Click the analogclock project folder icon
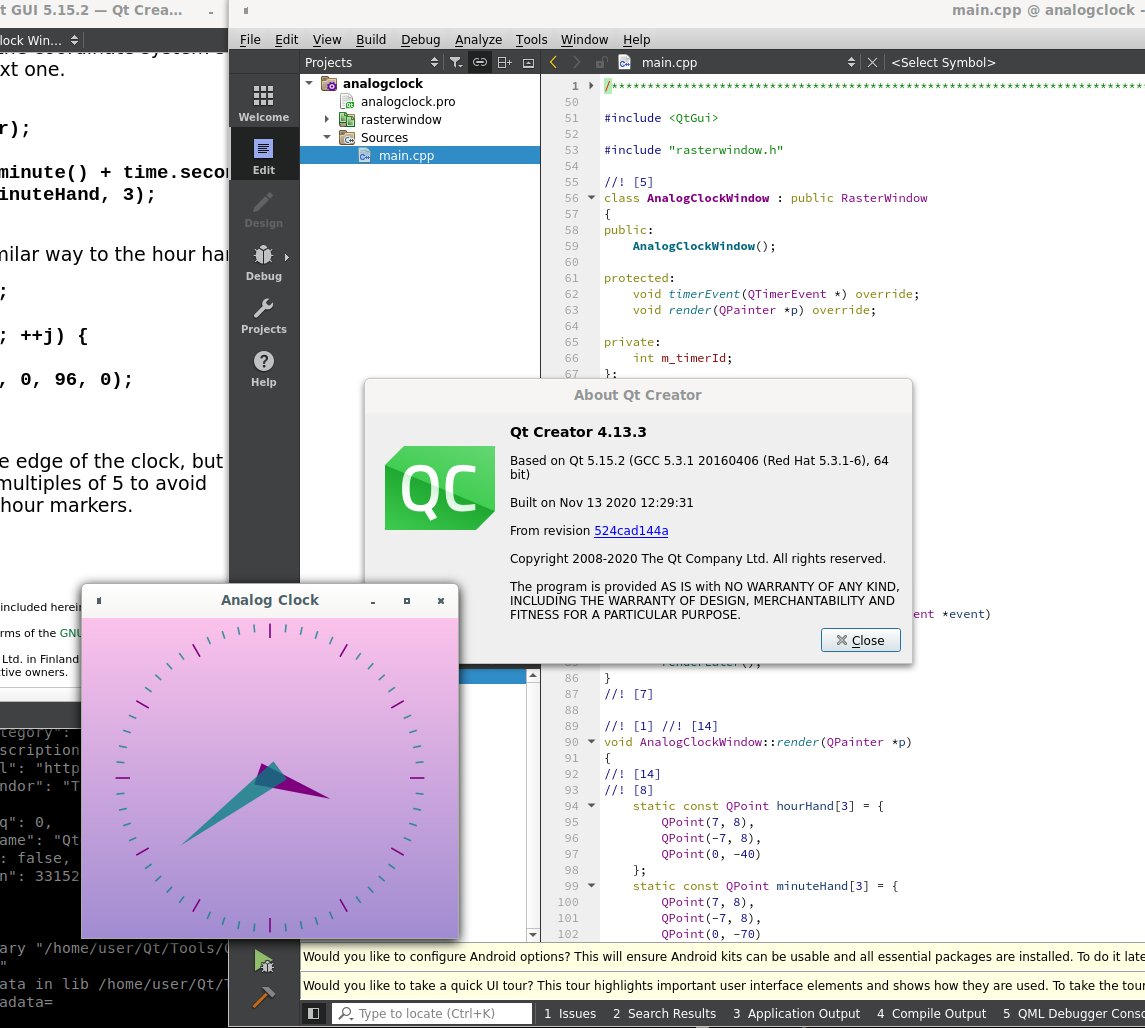 tap(329, 84)
